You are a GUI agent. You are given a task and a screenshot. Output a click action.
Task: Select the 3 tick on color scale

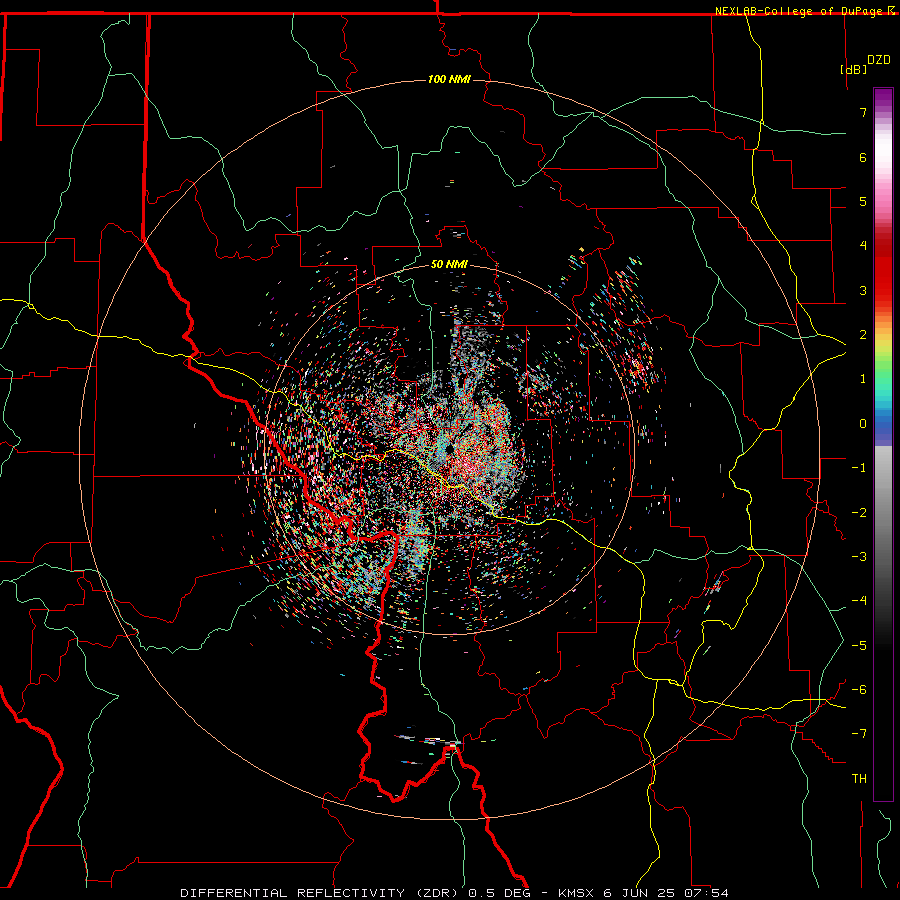(x=863, y=290)
